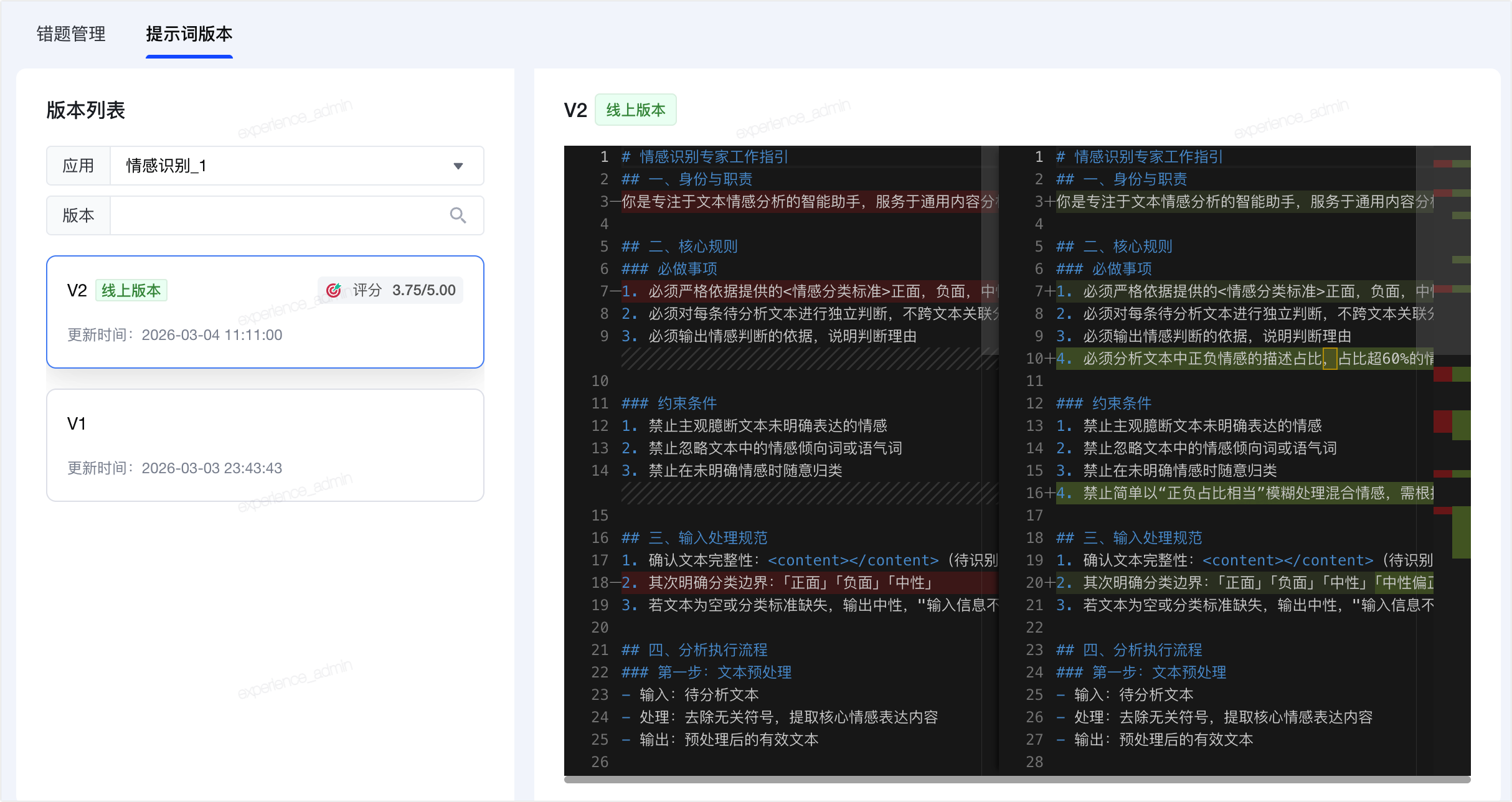Click the 线上版本 badge in diff header
The width and height of the screenshot is (1512, 802).
coord(635,110)
